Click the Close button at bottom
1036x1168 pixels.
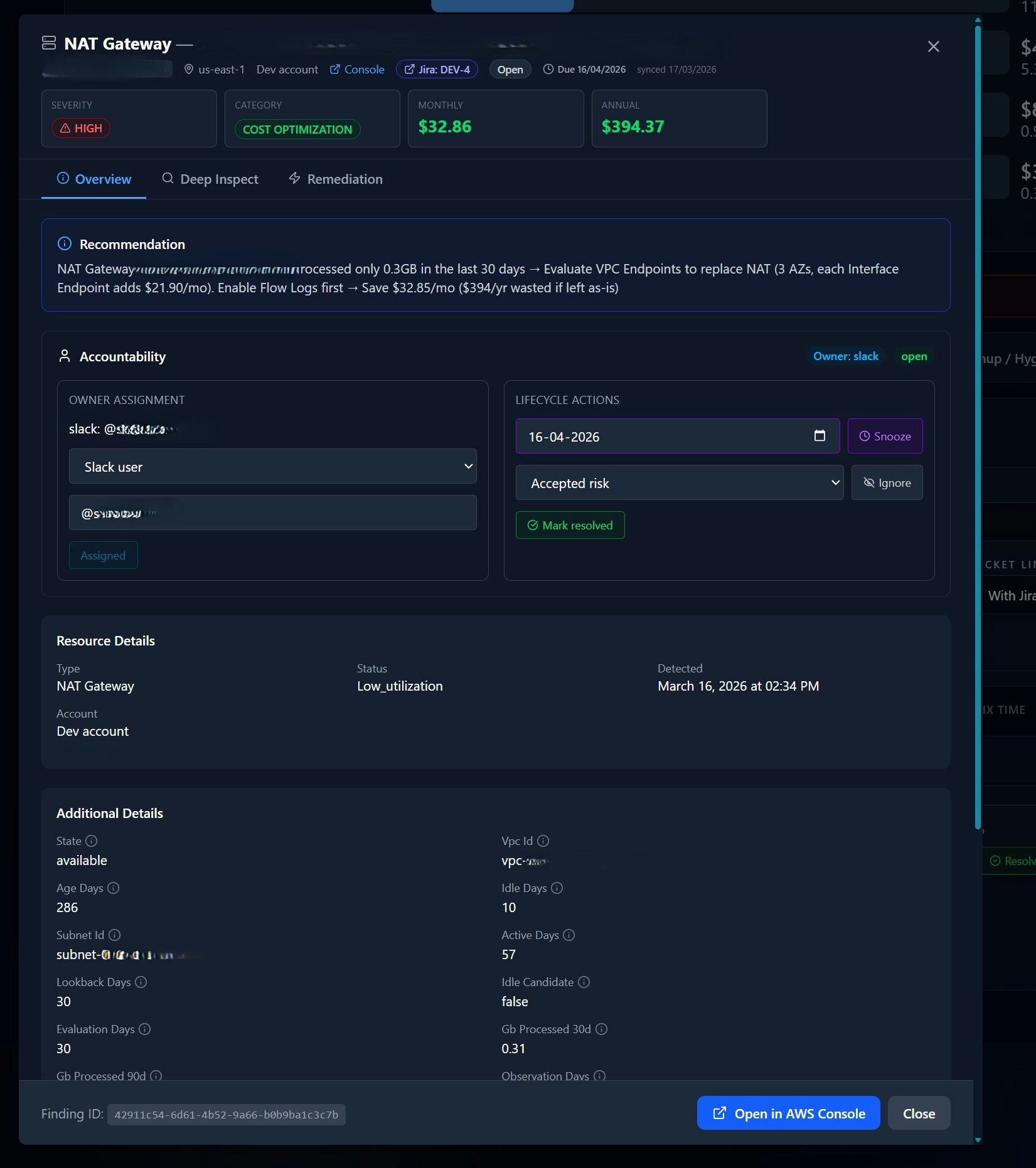tap(919, 1113)
